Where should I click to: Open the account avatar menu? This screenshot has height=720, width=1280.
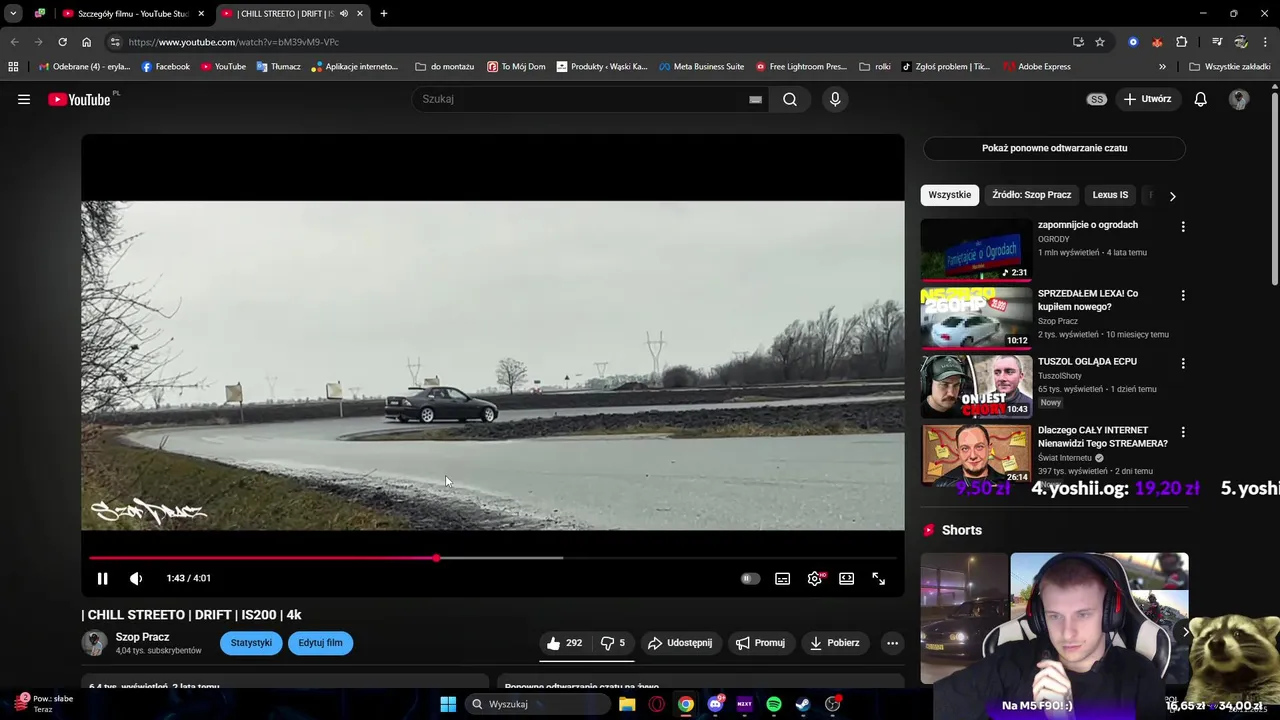1239,99
